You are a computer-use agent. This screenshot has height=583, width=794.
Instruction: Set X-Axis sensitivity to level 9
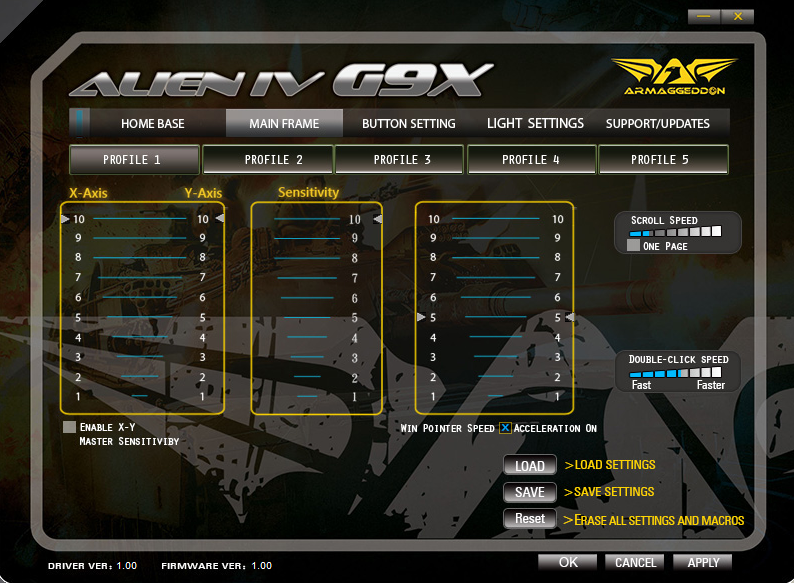pyautogui.click(x=78, y=238)
